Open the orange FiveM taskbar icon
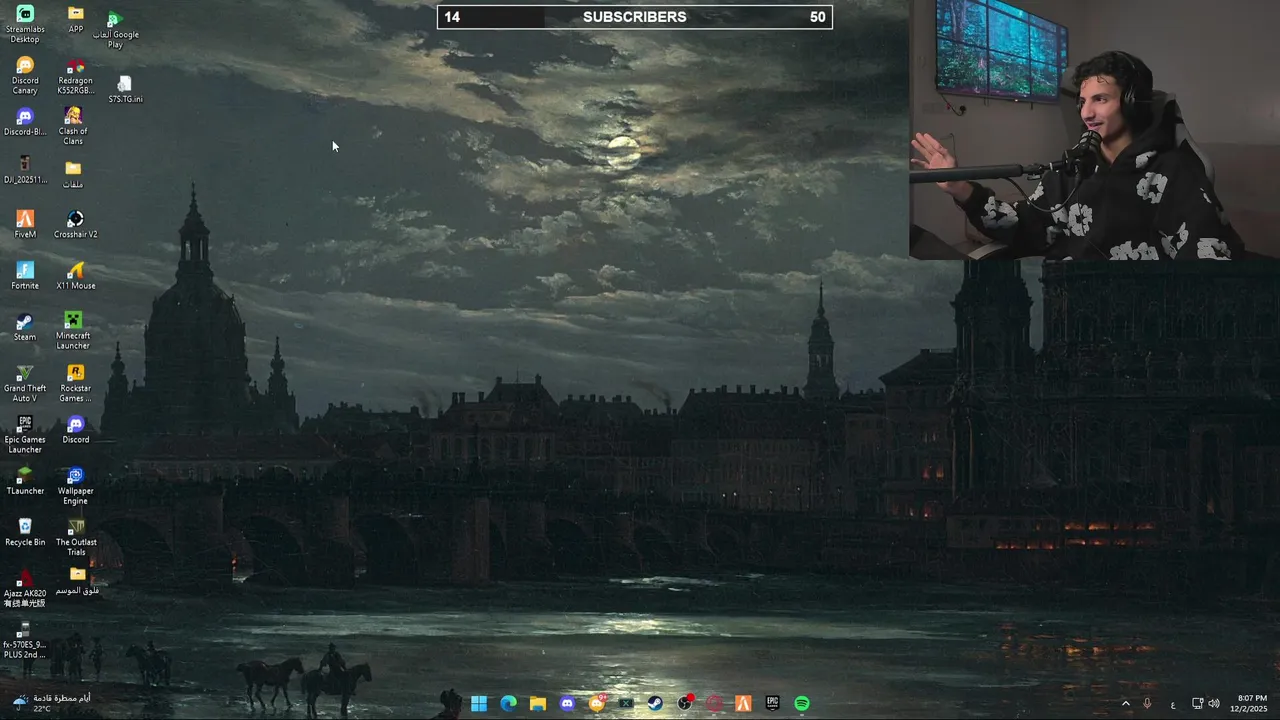 tap(743, 704)
